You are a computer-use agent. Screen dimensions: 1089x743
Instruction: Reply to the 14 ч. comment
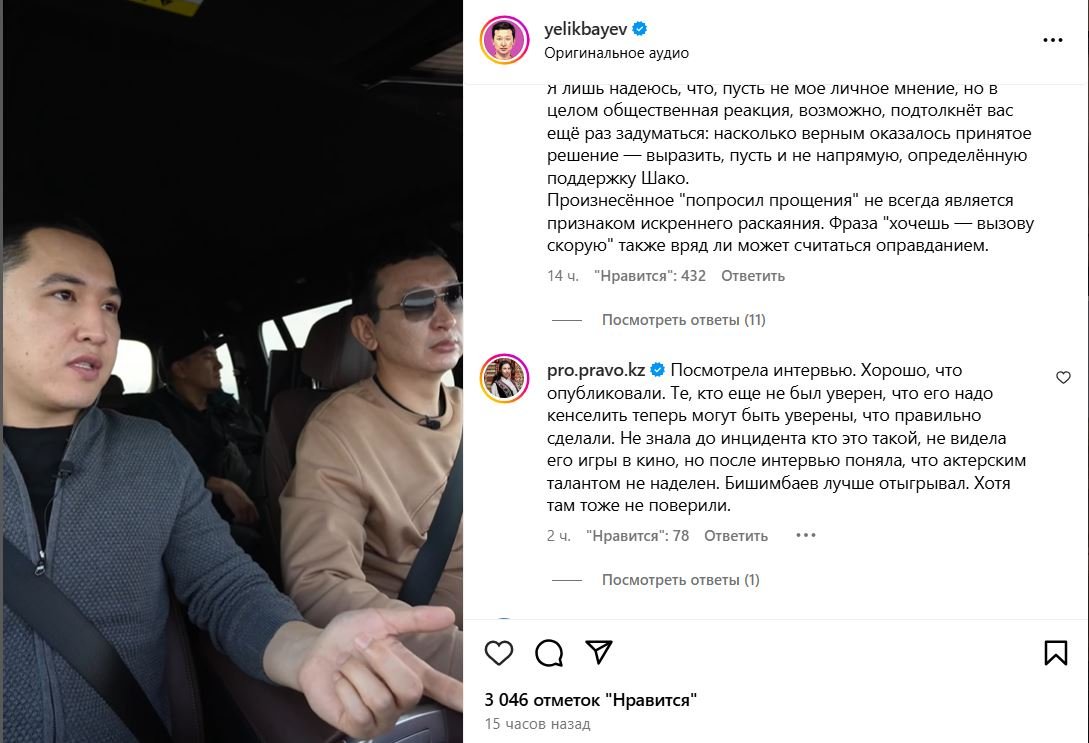[753, 276]
